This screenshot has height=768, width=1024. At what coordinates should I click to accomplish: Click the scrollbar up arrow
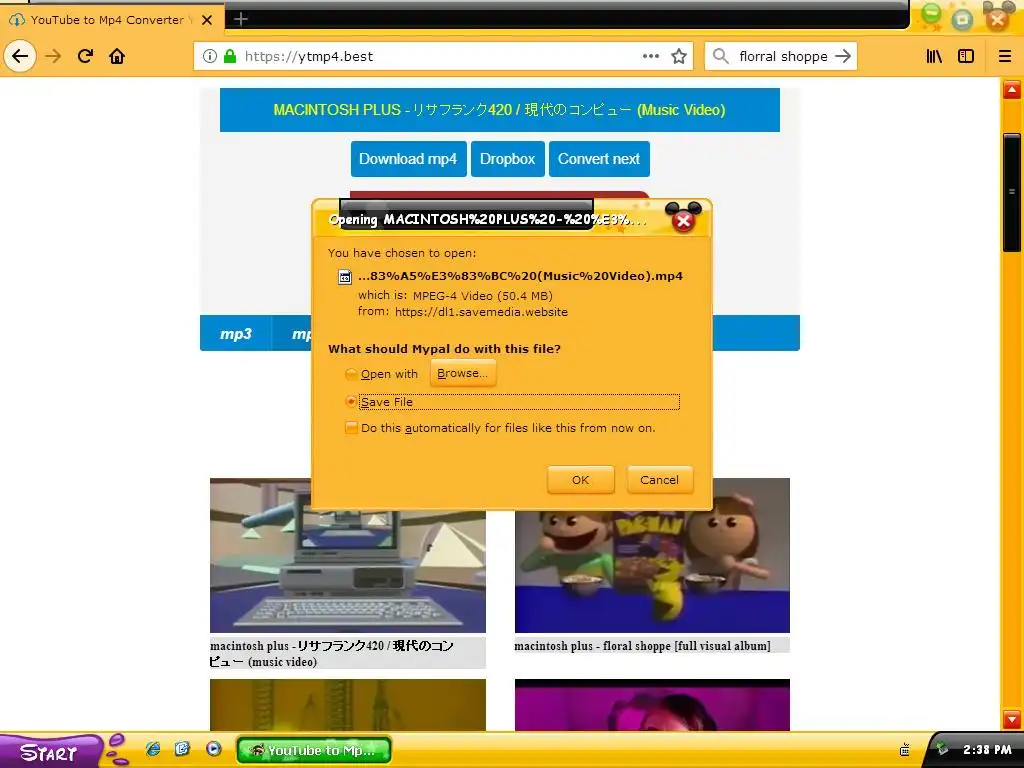pyautogui.click(x=1012, y=89)
